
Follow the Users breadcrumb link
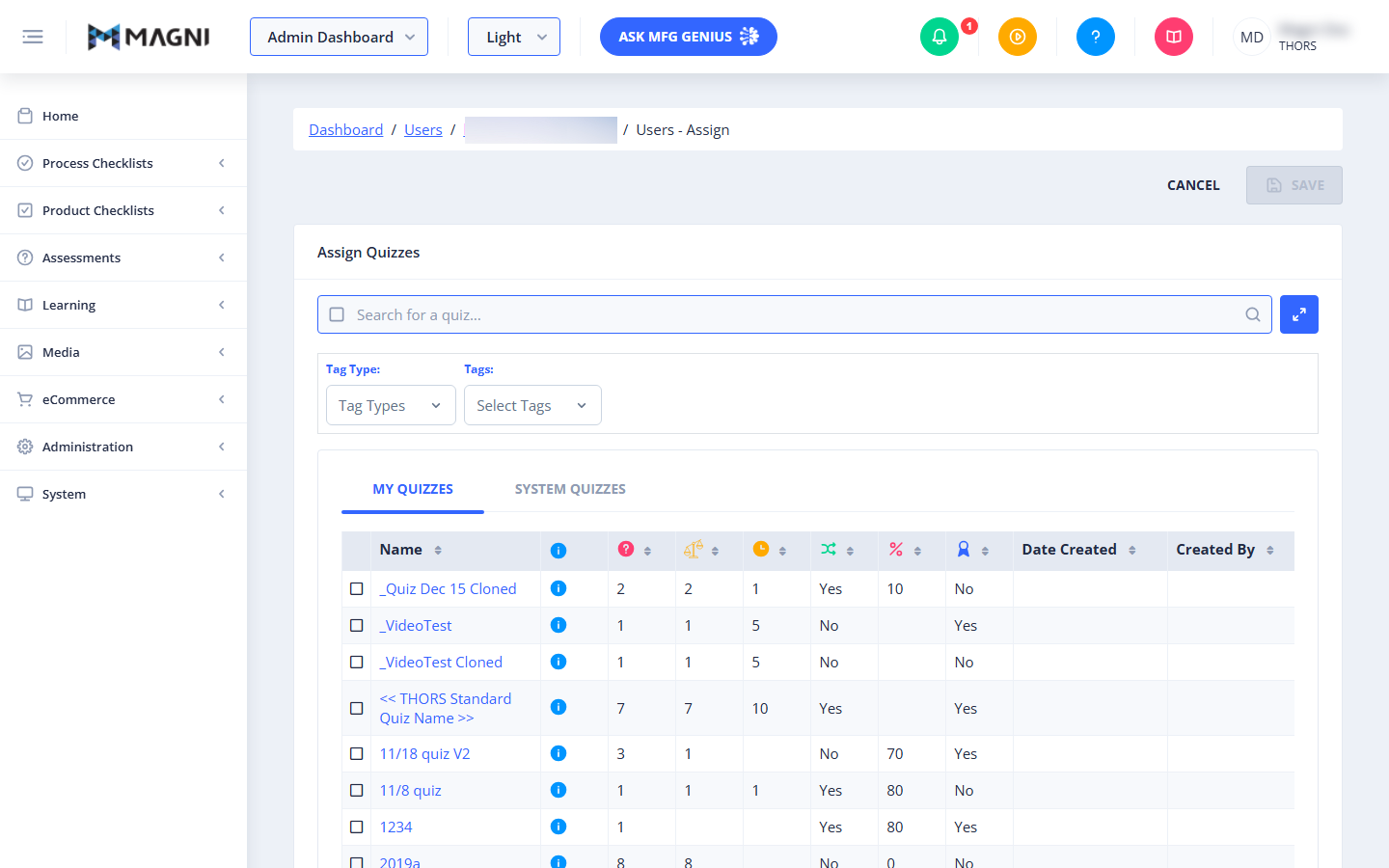[423, 129]
